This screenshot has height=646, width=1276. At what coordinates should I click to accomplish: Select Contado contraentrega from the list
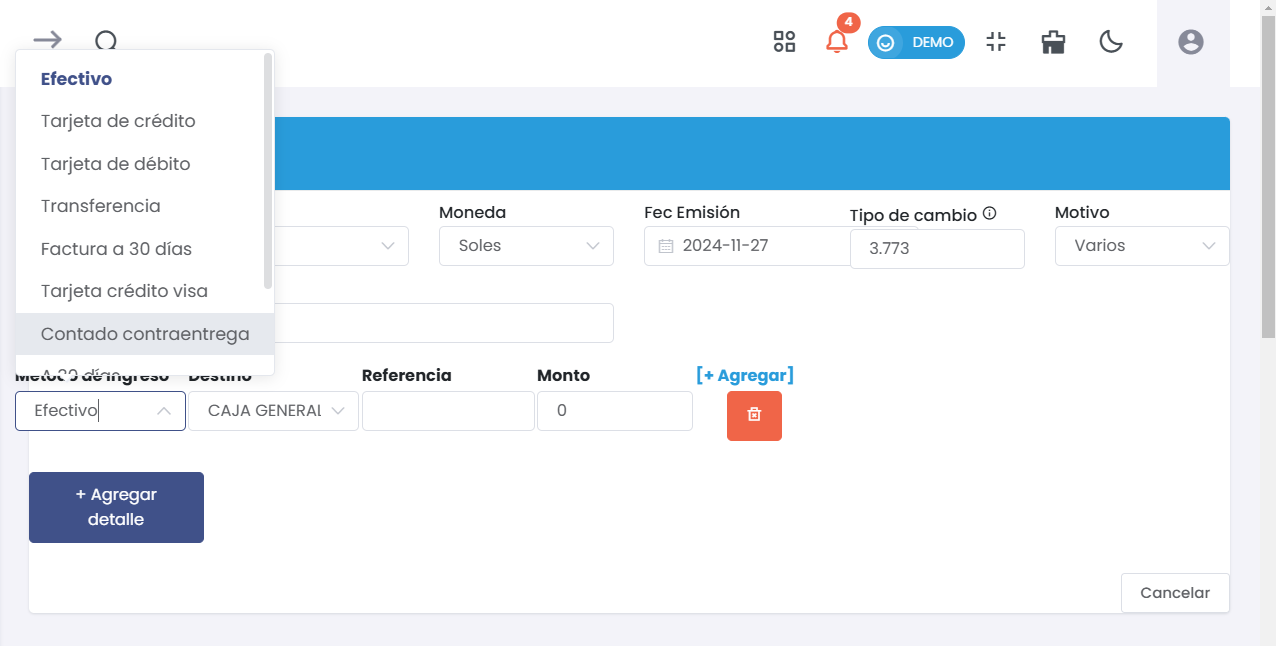coord(145,334)
